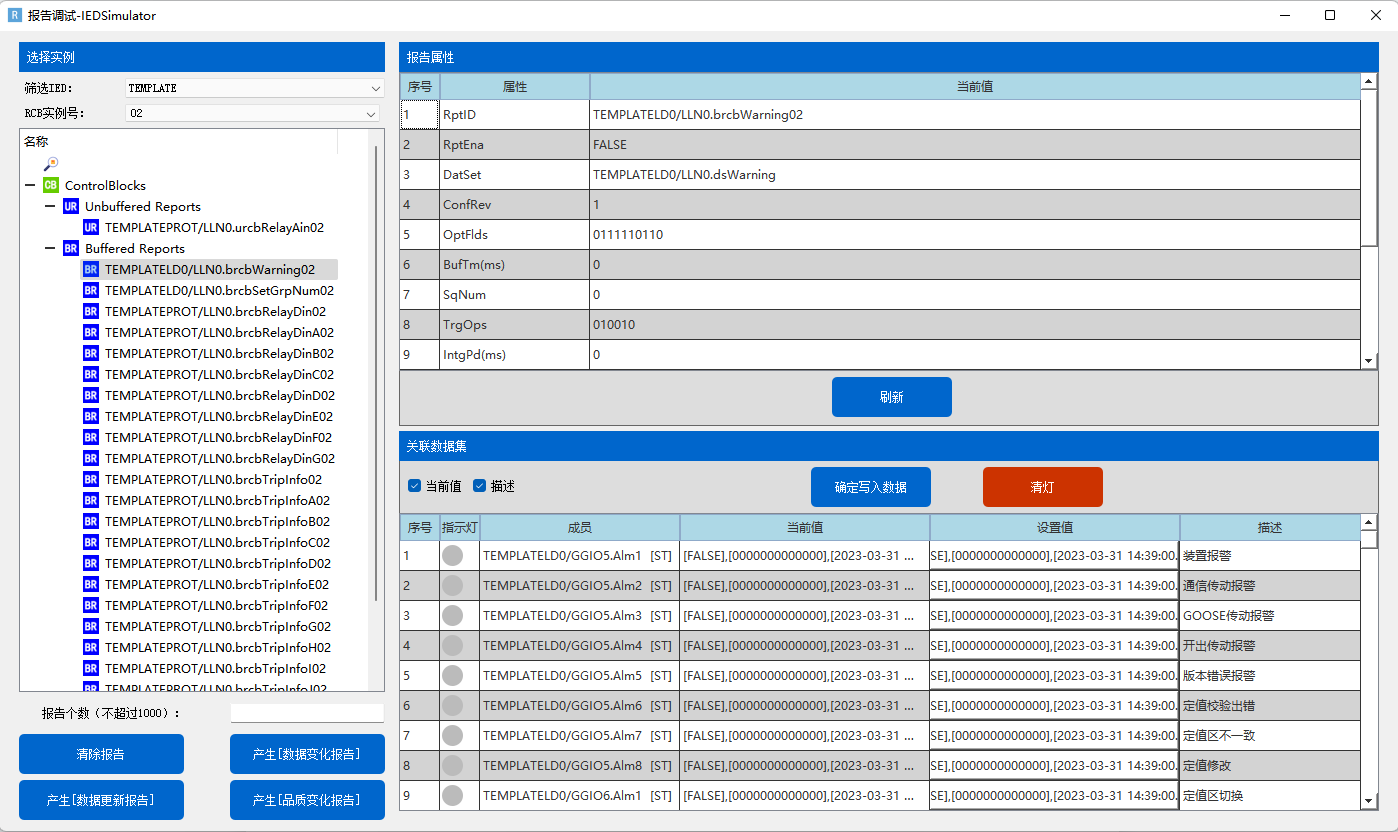Screen dimensions: 1398x832
Task: Open the RCB实例号 dropdown showing 02
Action: tap(252, 113)
